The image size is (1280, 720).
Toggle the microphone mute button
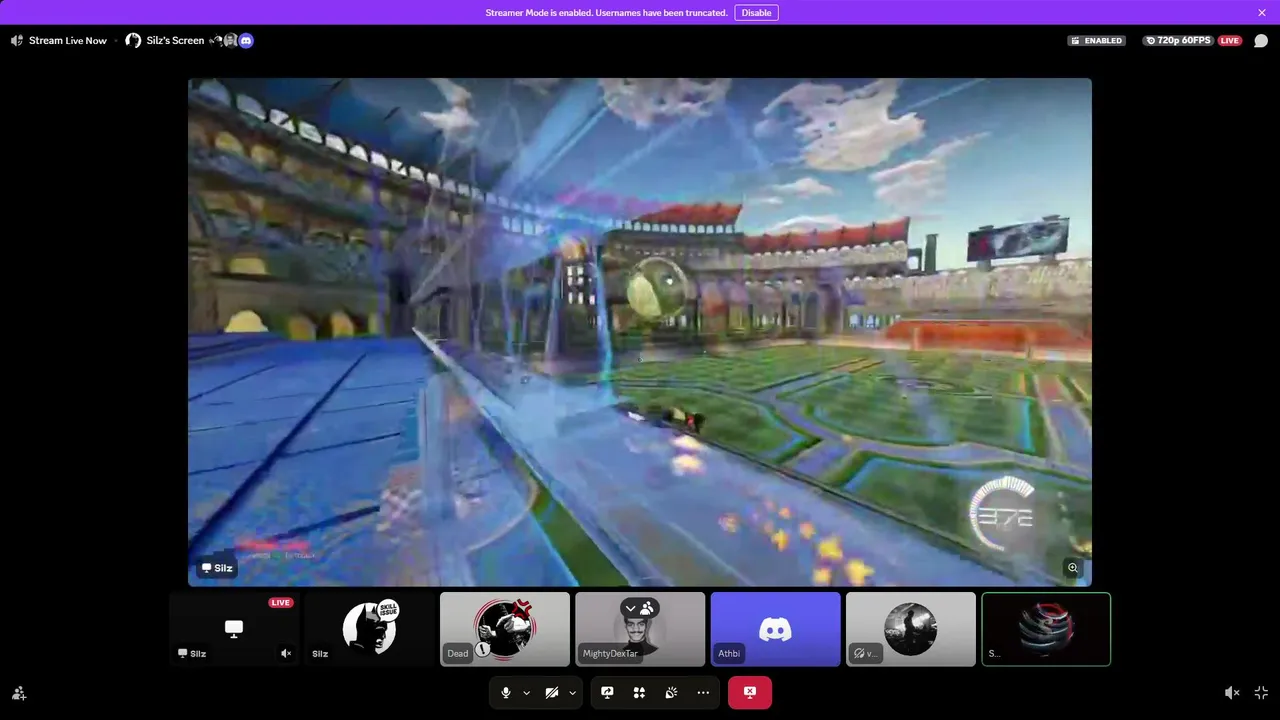505,692
